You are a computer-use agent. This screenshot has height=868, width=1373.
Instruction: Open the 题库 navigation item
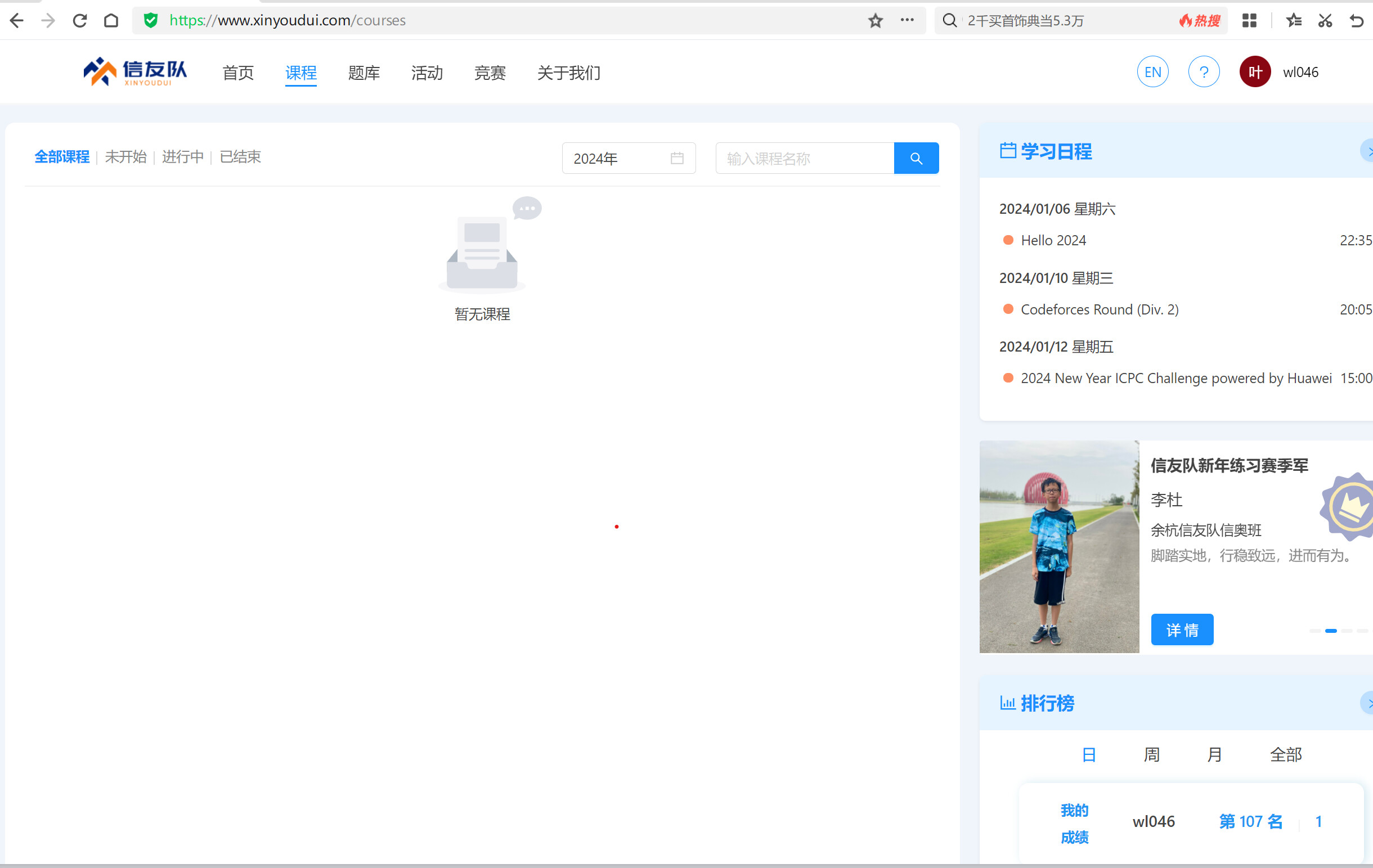pyautogui.click(x=364, y=73)
